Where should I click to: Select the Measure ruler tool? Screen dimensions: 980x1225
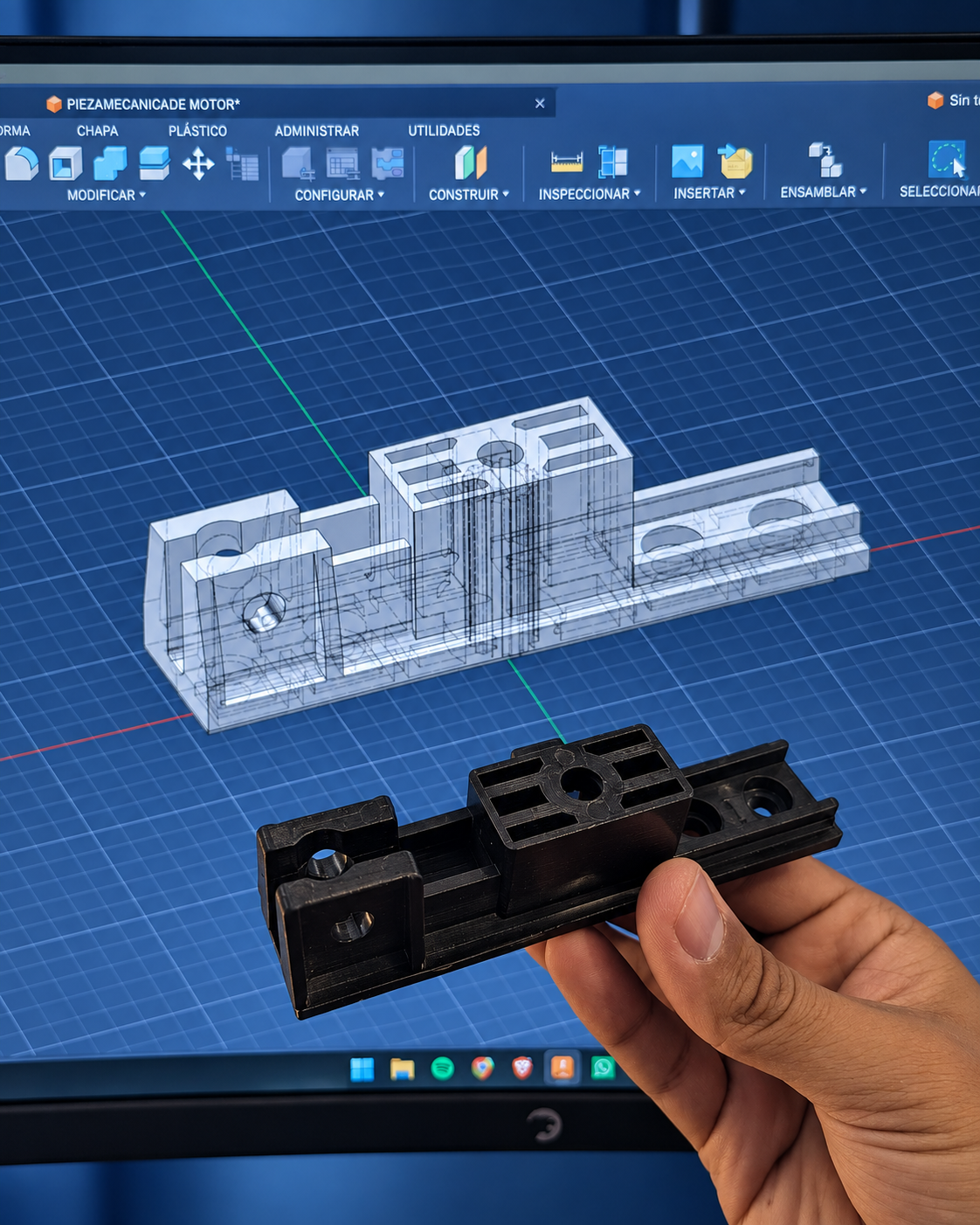tap(567, 163)
